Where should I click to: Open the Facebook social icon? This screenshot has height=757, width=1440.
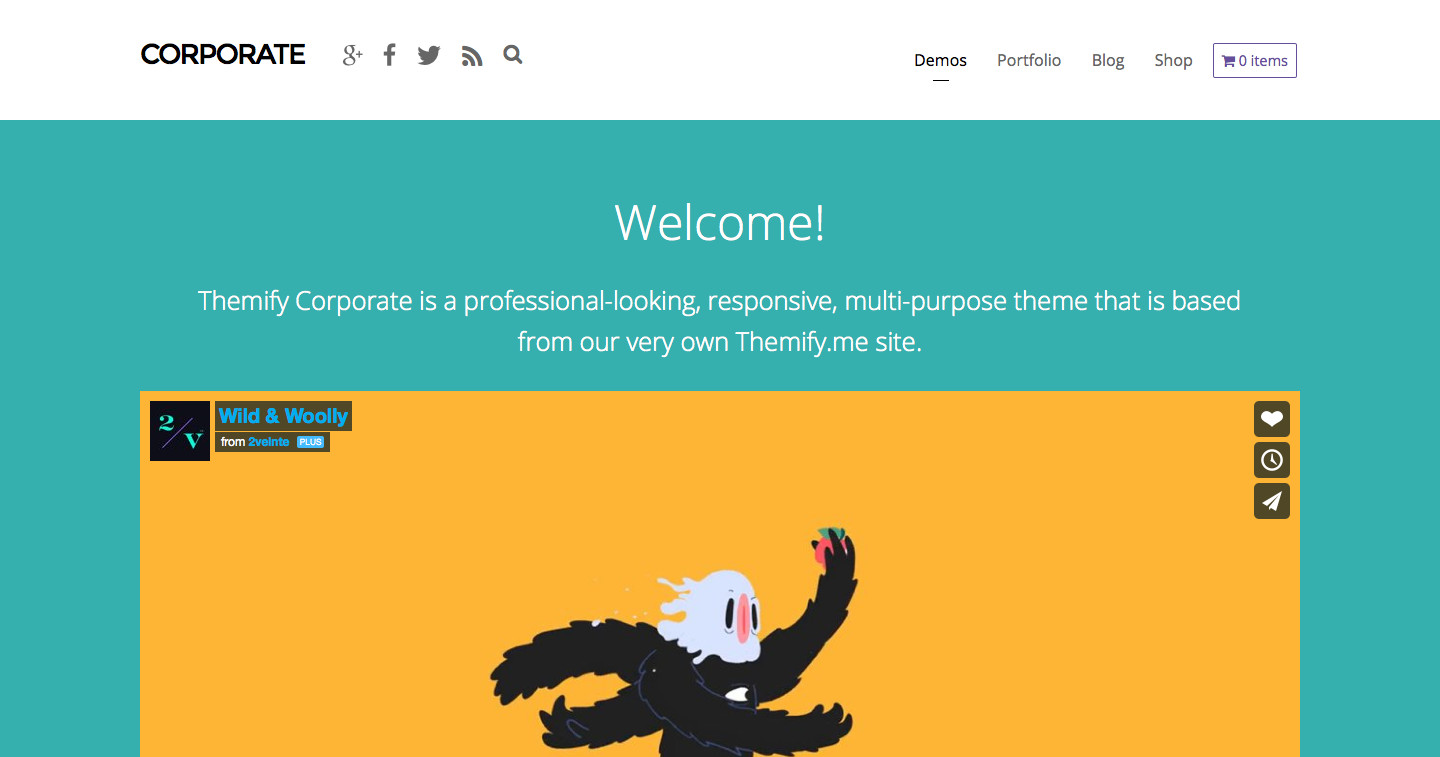(x=390, y=55)
